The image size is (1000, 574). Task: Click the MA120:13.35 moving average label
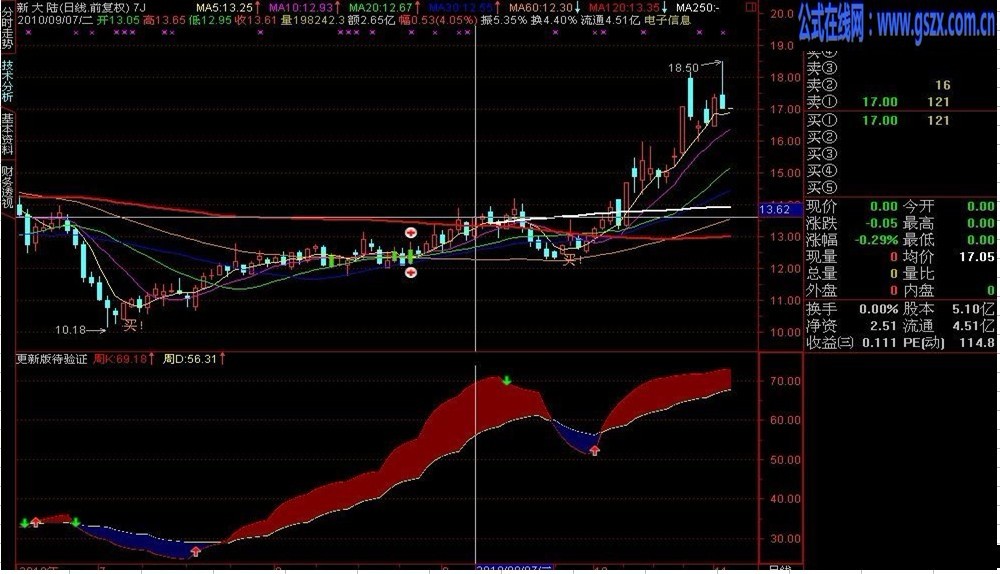point(624,8)
